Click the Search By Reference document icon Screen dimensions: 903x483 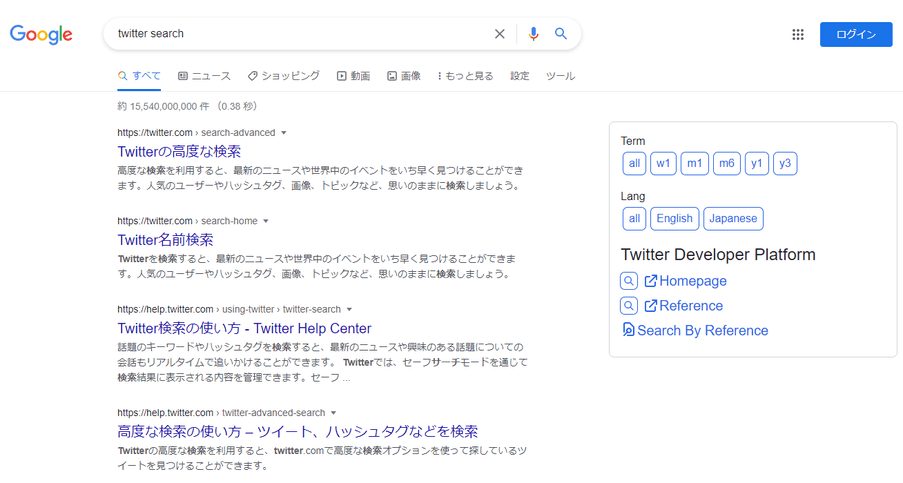click(628, 330)
